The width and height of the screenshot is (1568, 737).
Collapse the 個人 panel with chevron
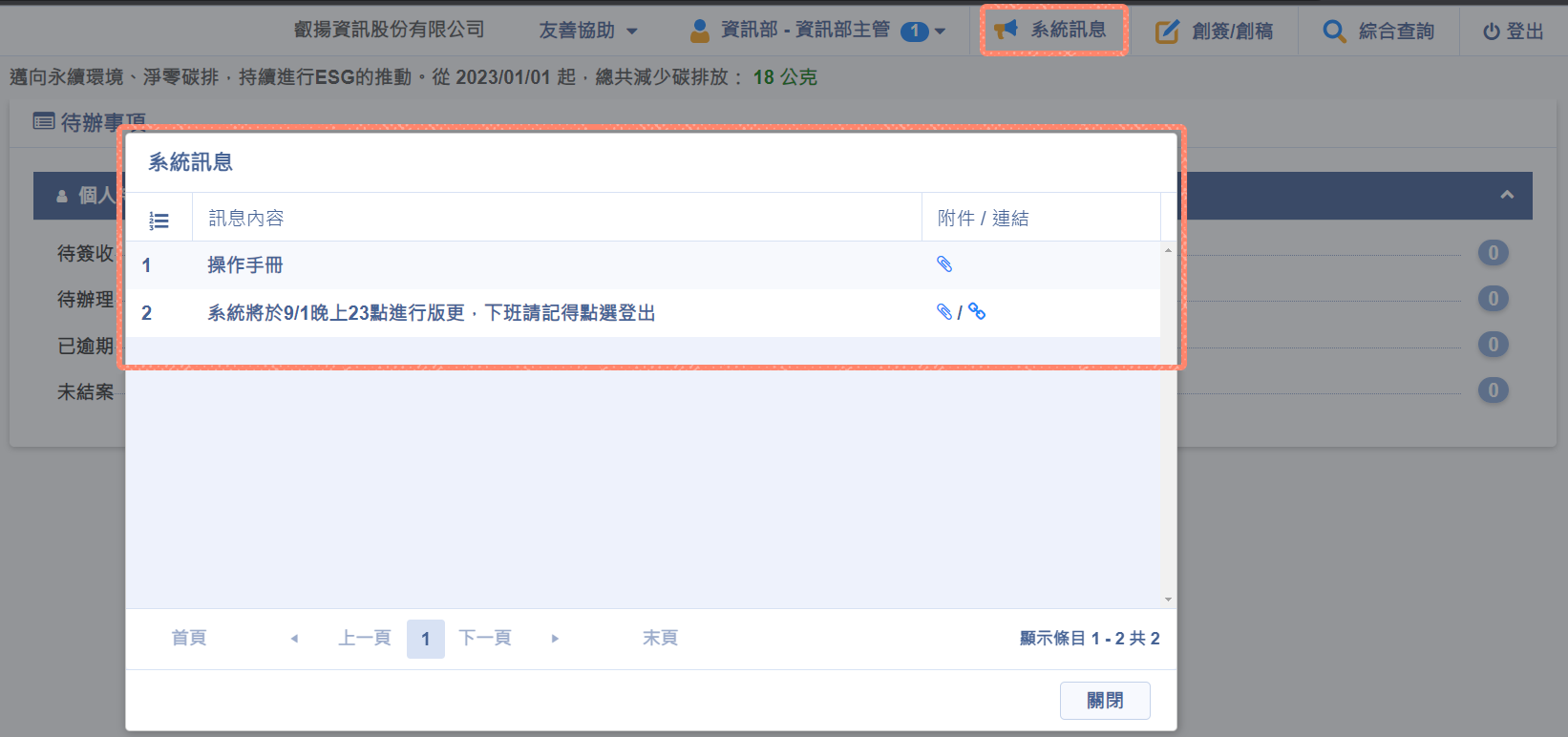[1507, 195]
